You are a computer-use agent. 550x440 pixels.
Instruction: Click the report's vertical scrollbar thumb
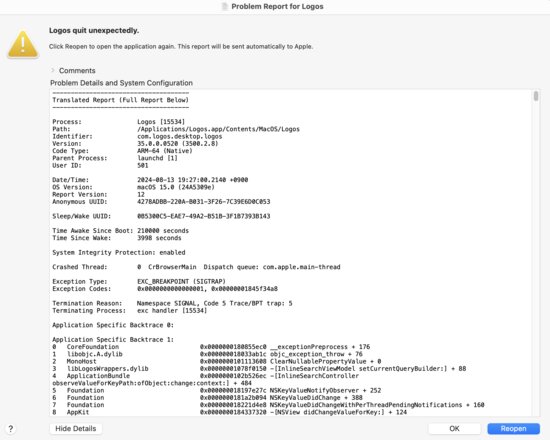(536, 96)
